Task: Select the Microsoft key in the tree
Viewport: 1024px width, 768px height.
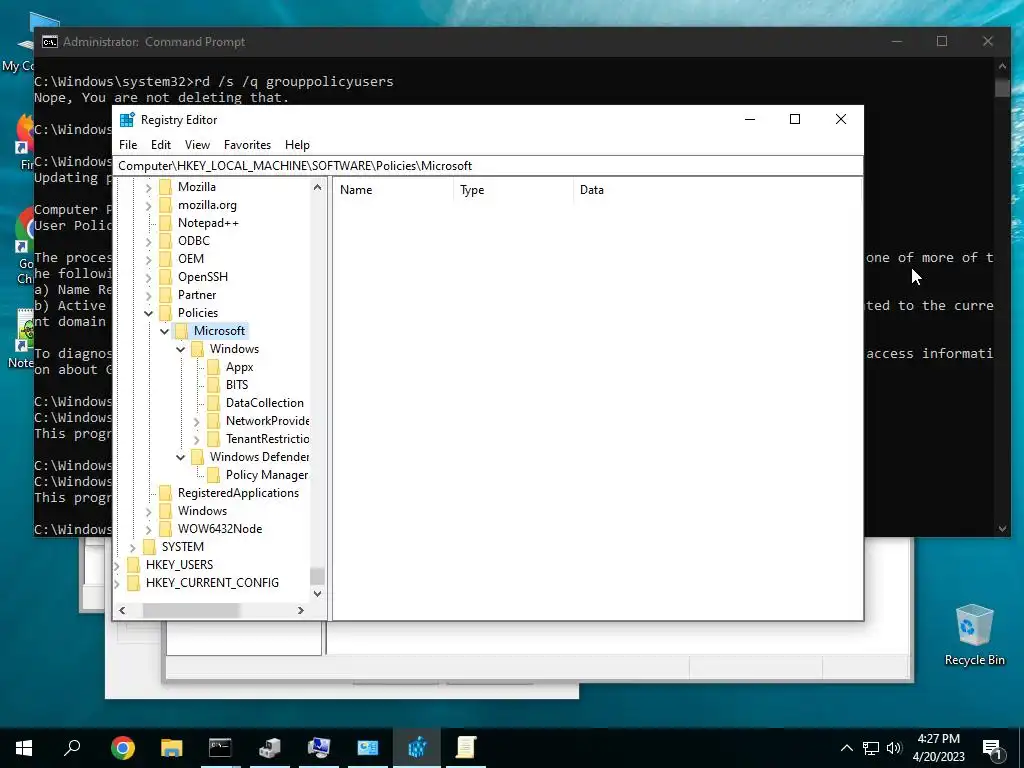Action: point(219,331)
